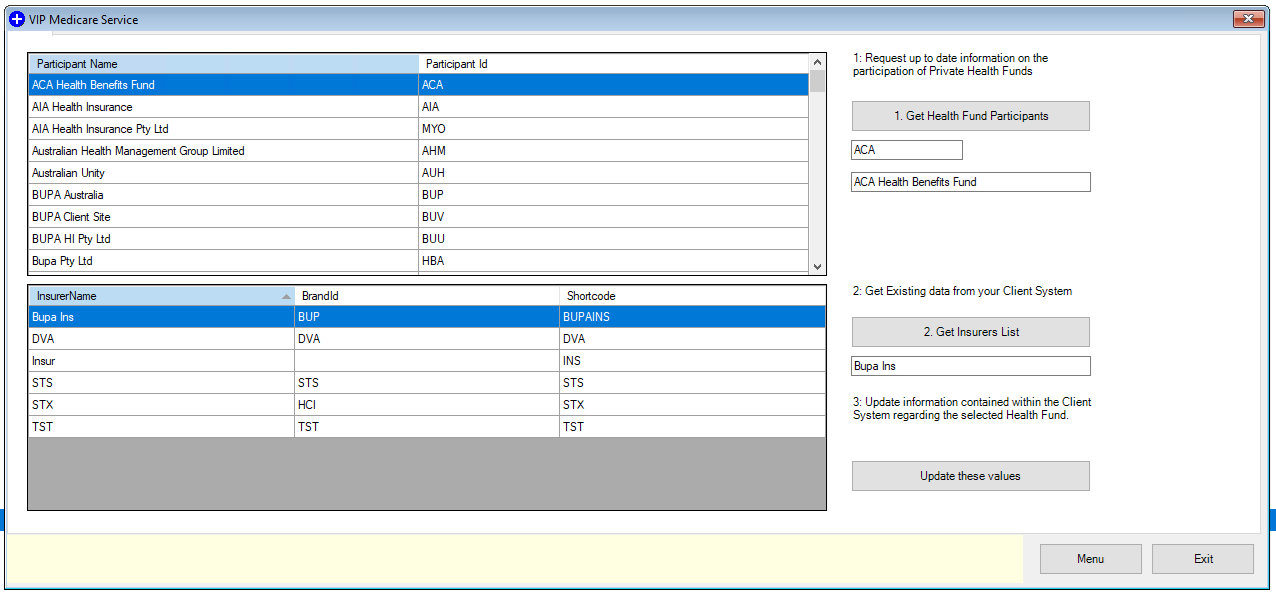This screenshot has width=1276, height=595.
Task: Click the TST cell in Shortcode column
Action: tap(692, 427)
